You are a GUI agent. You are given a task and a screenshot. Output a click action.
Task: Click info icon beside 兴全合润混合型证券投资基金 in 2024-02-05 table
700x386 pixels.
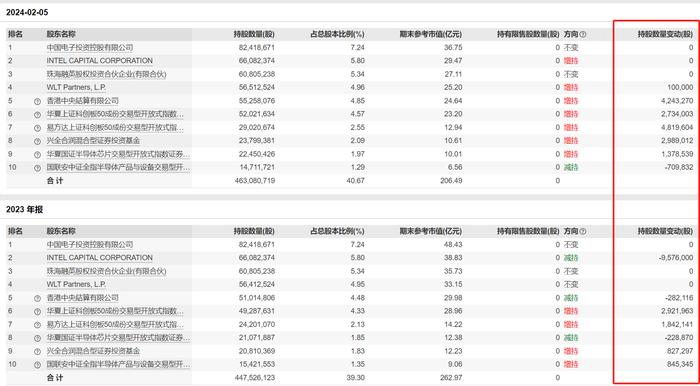click(x=38, y=141)
